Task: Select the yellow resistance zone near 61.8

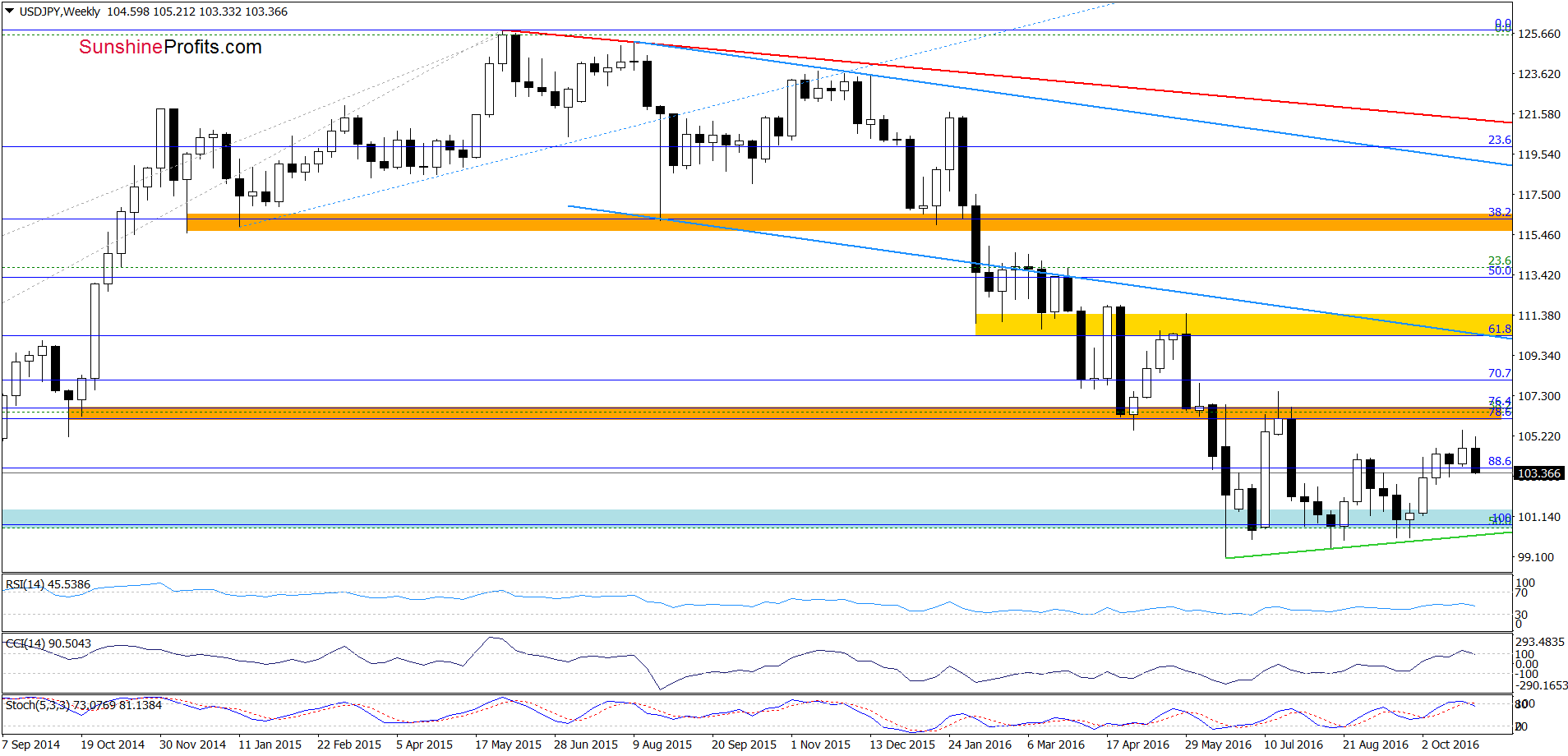Action: [x=1243, y=325]
